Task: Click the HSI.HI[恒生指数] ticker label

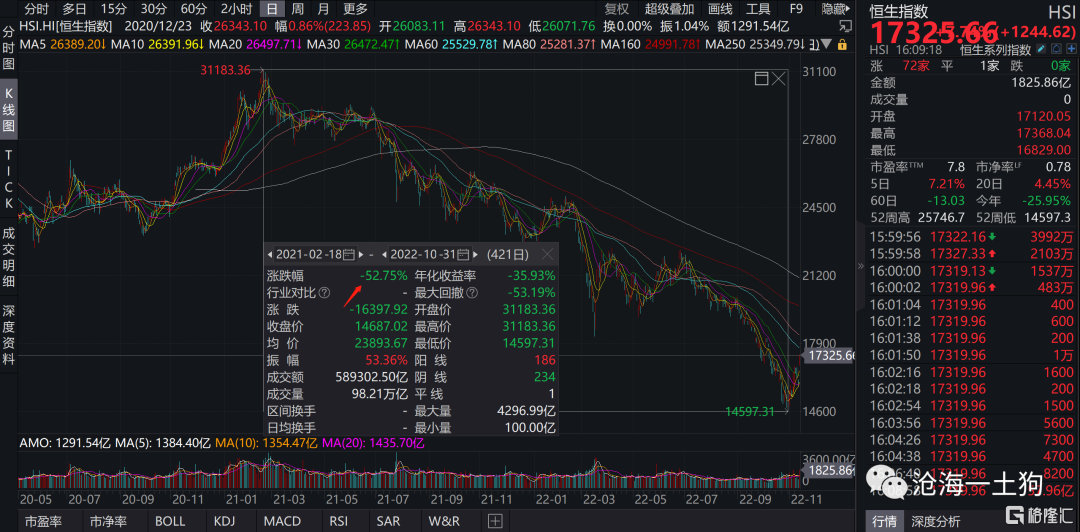Action: click(x=67, y=26)
